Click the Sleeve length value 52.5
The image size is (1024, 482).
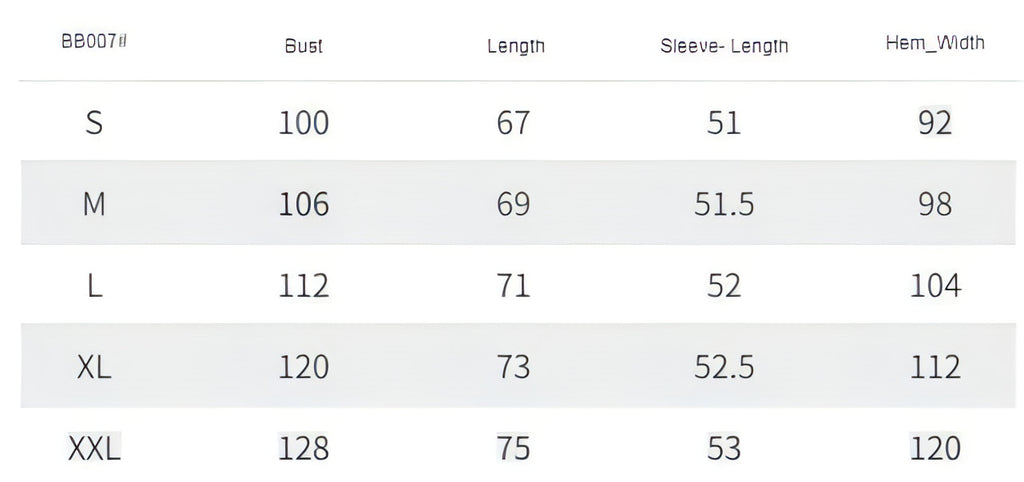(724, 367)
